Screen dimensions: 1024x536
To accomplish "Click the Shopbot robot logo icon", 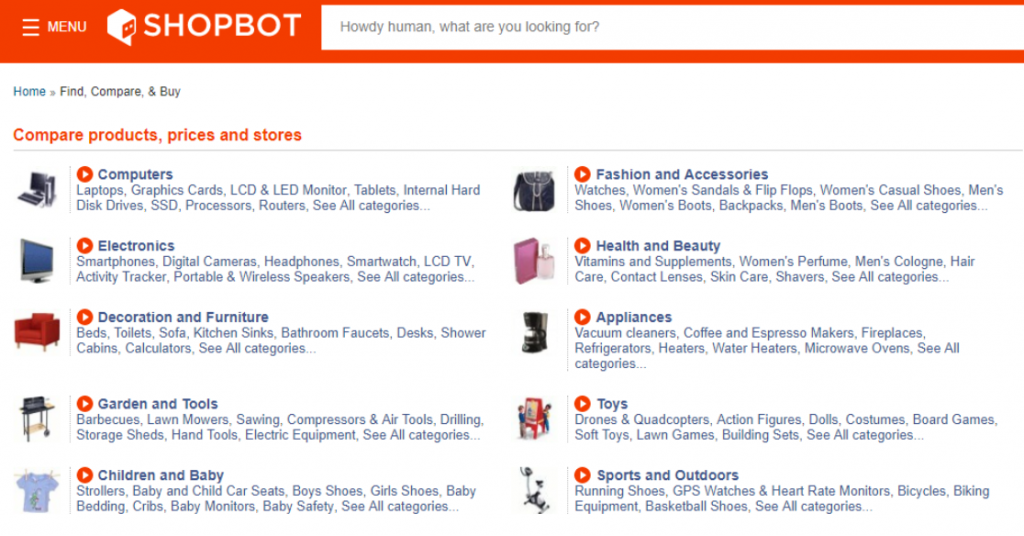I will 121,27.
